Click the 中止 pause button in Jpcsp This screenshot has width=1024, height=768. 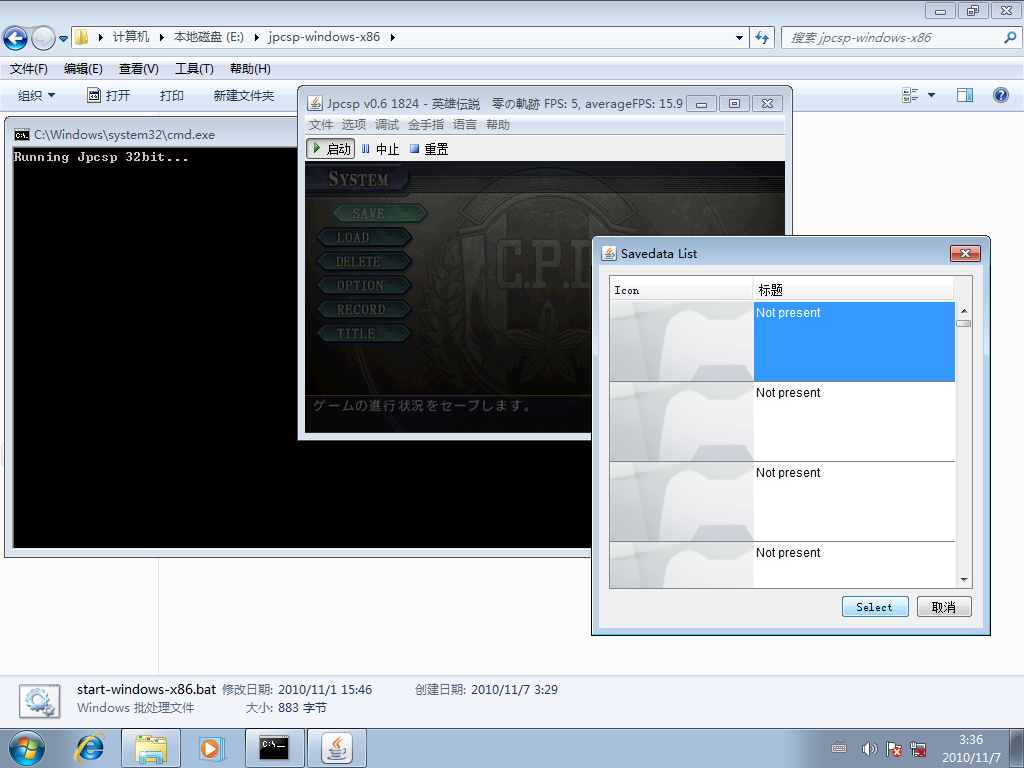380,149
